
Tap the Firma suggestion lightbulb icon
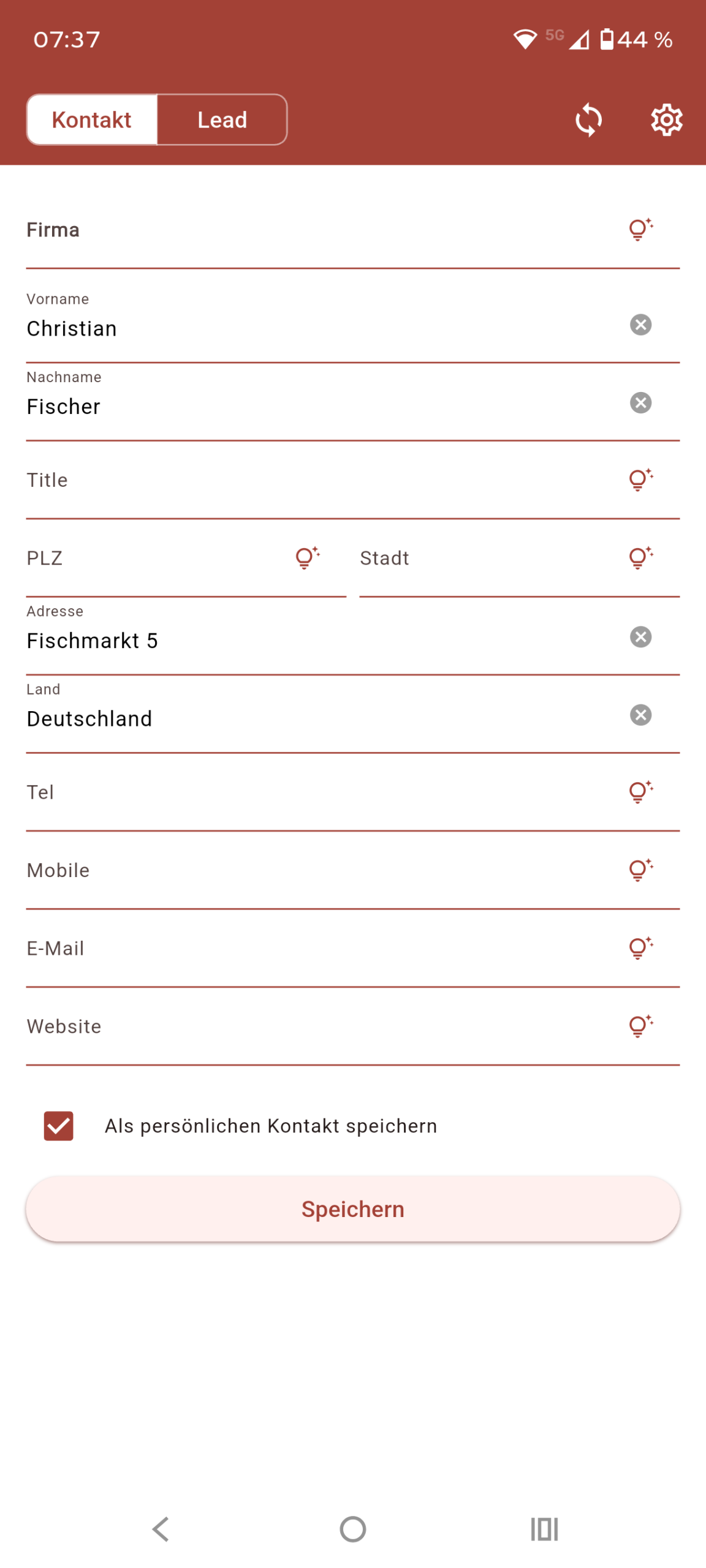pos(640,230)
